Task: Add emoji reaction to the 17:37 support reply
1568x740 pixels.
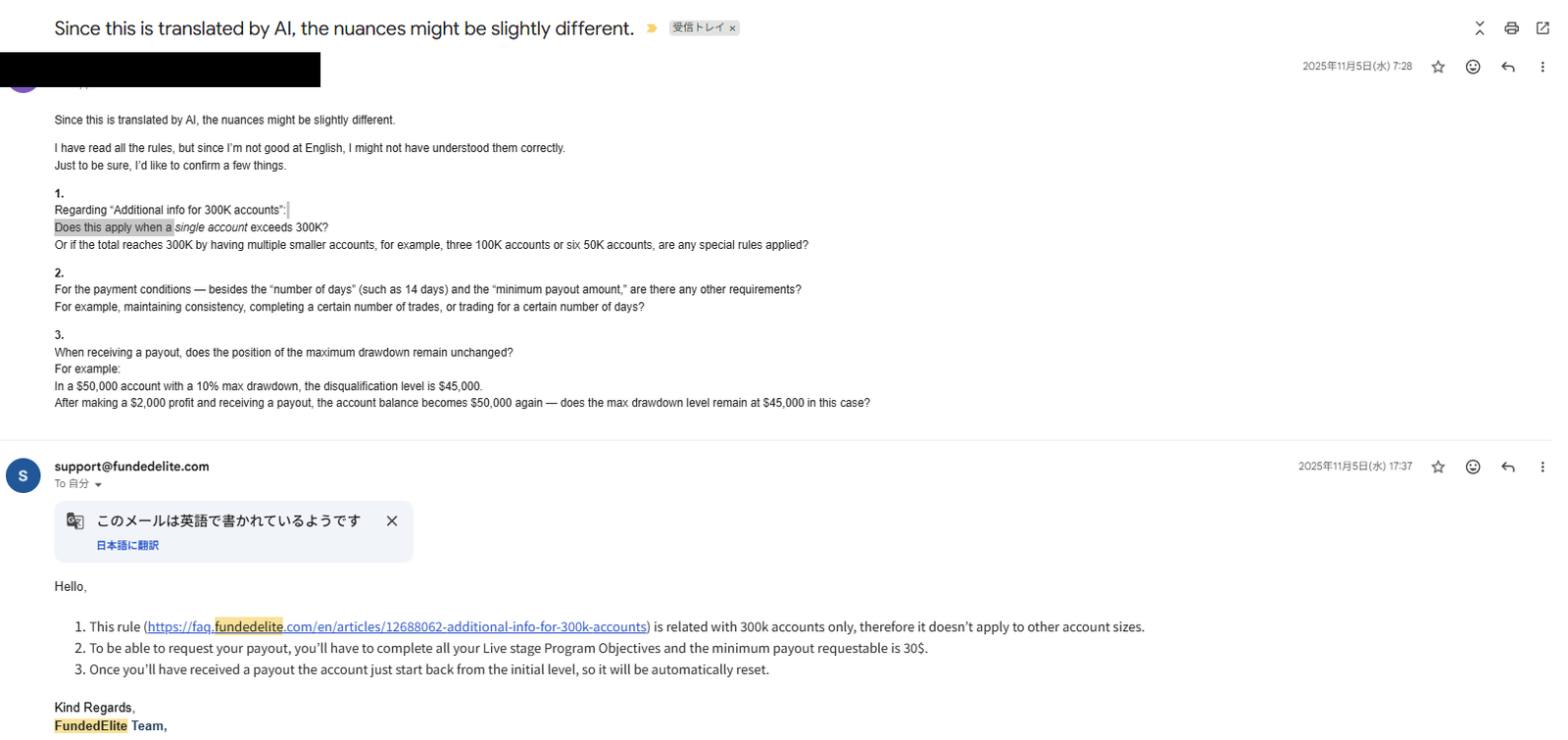Action: coord(1473,468)
